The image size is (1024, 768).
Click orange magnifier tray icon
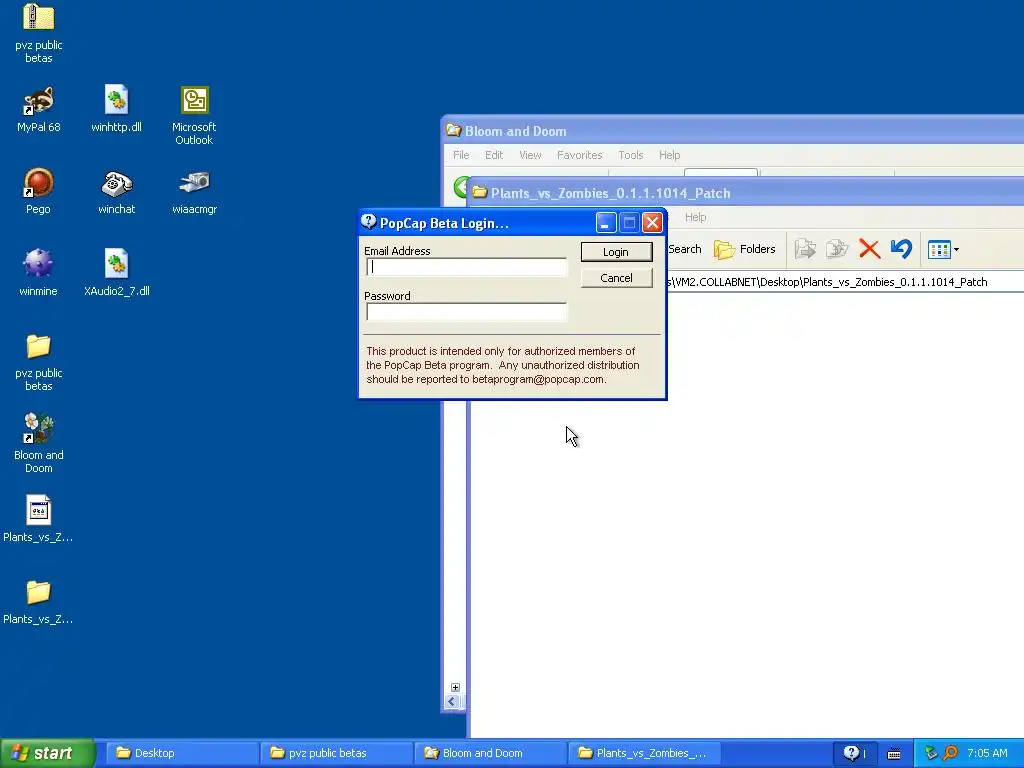click(x=950, y=753)
